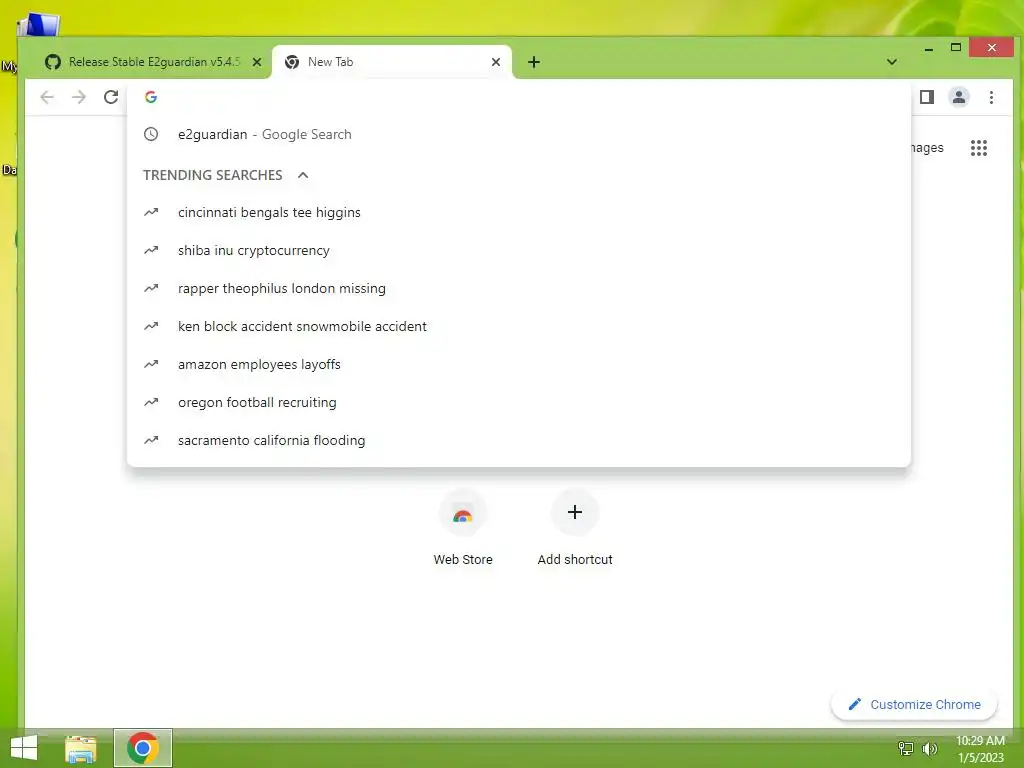
Task: Choose rapper theophilus london missing suggestion
Action: tap(519, 288)
